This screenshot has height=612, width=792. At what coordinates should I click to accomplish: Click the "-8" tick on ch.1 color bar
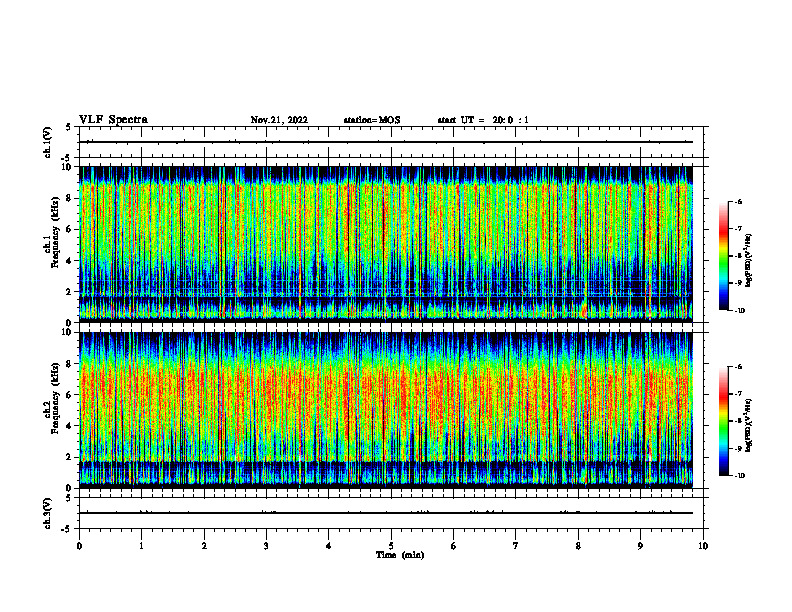(739, 256)
